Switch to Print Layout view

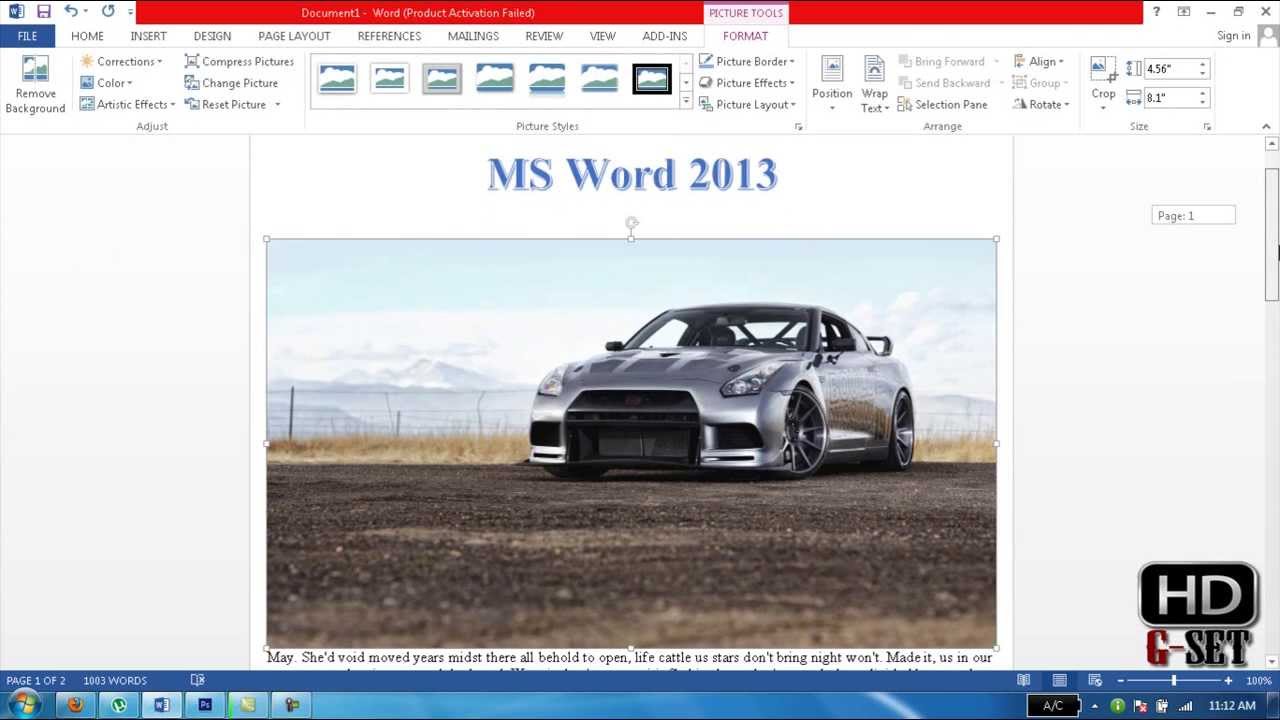1059,681
